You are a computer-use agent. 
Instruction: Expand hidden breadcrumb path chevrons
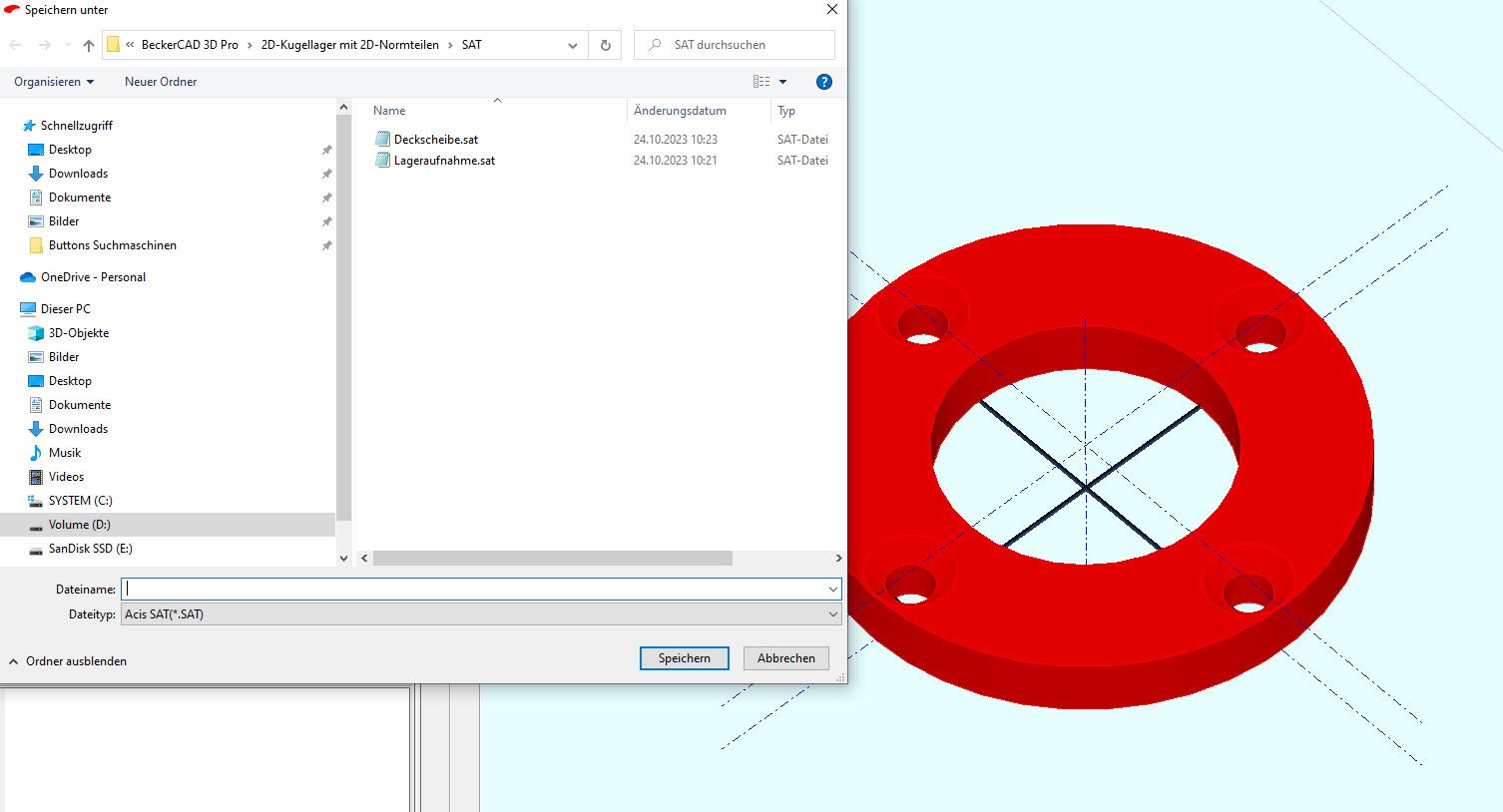pyautogui.click(x=130, y=45)
